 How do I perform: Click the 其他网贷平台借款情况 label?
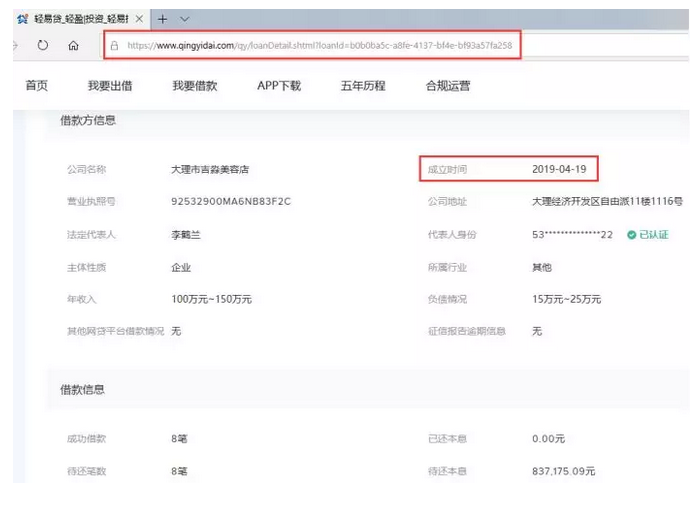tap(116, 331)
